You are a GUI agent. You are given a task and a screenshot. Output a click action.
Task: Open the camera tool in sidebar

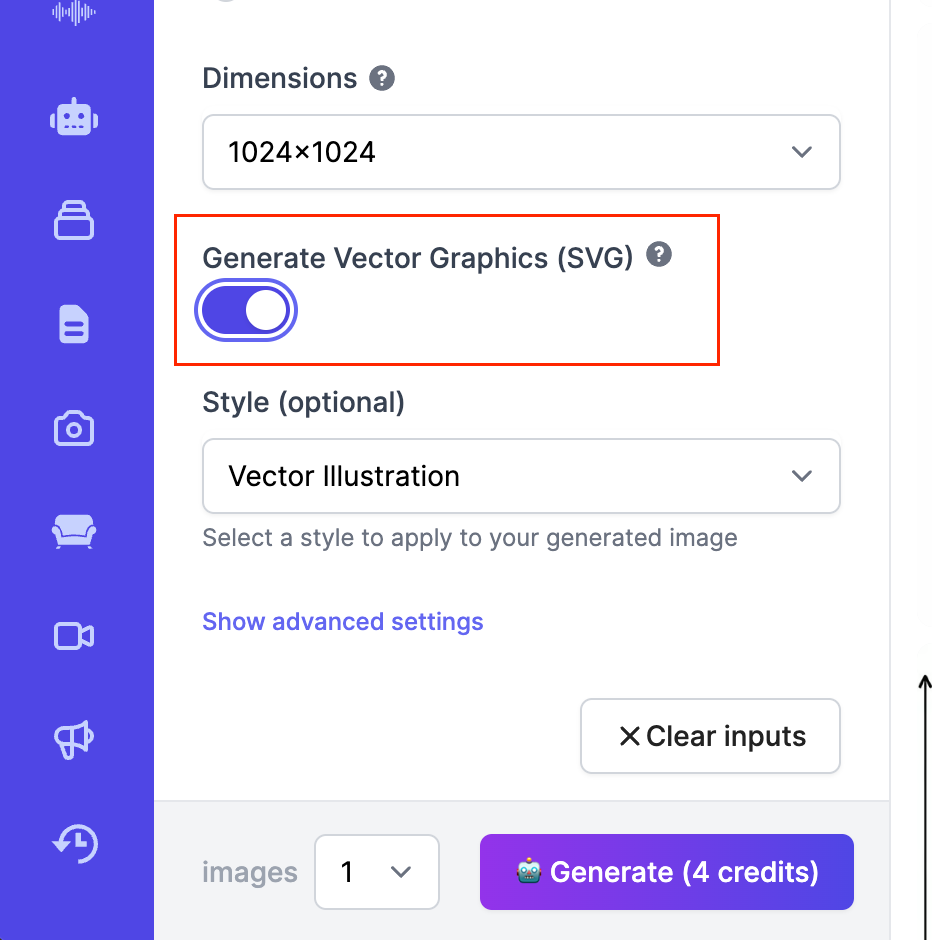point(73,429)
